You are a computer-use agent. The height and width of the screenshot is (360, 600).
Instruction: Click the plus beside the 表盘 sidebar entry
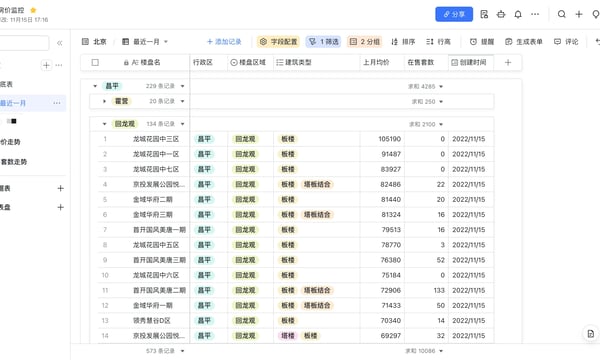tap(60, 207)
